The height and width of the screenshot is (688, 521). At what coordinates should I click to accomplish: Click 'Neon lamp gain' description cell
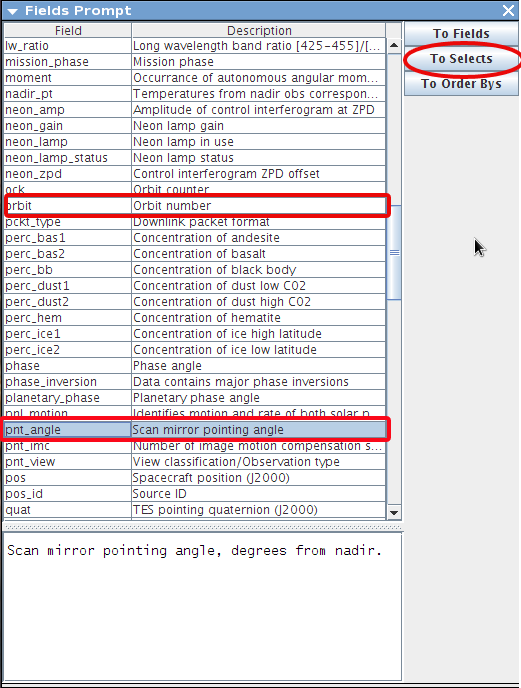259,126
